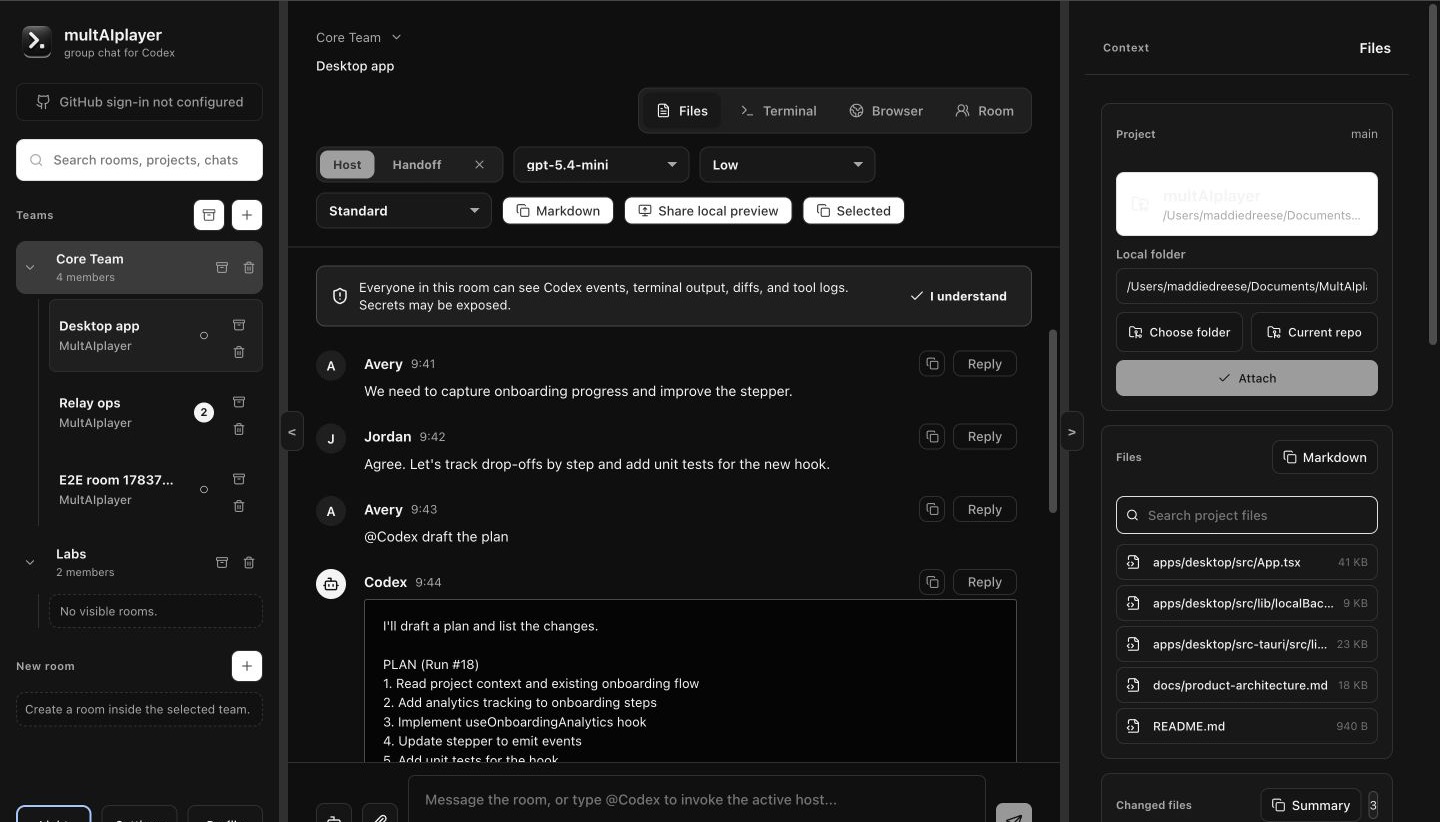The image size is (1440, 822).
Task: Focus the search rooms, projects, chats field
Action: pos(139,160)
